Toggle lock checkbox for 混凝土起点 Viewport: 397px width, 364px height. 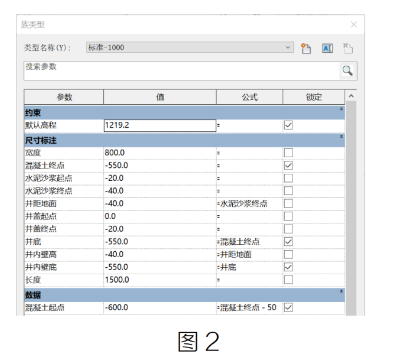pyautogui.click(x=288, y=307)
